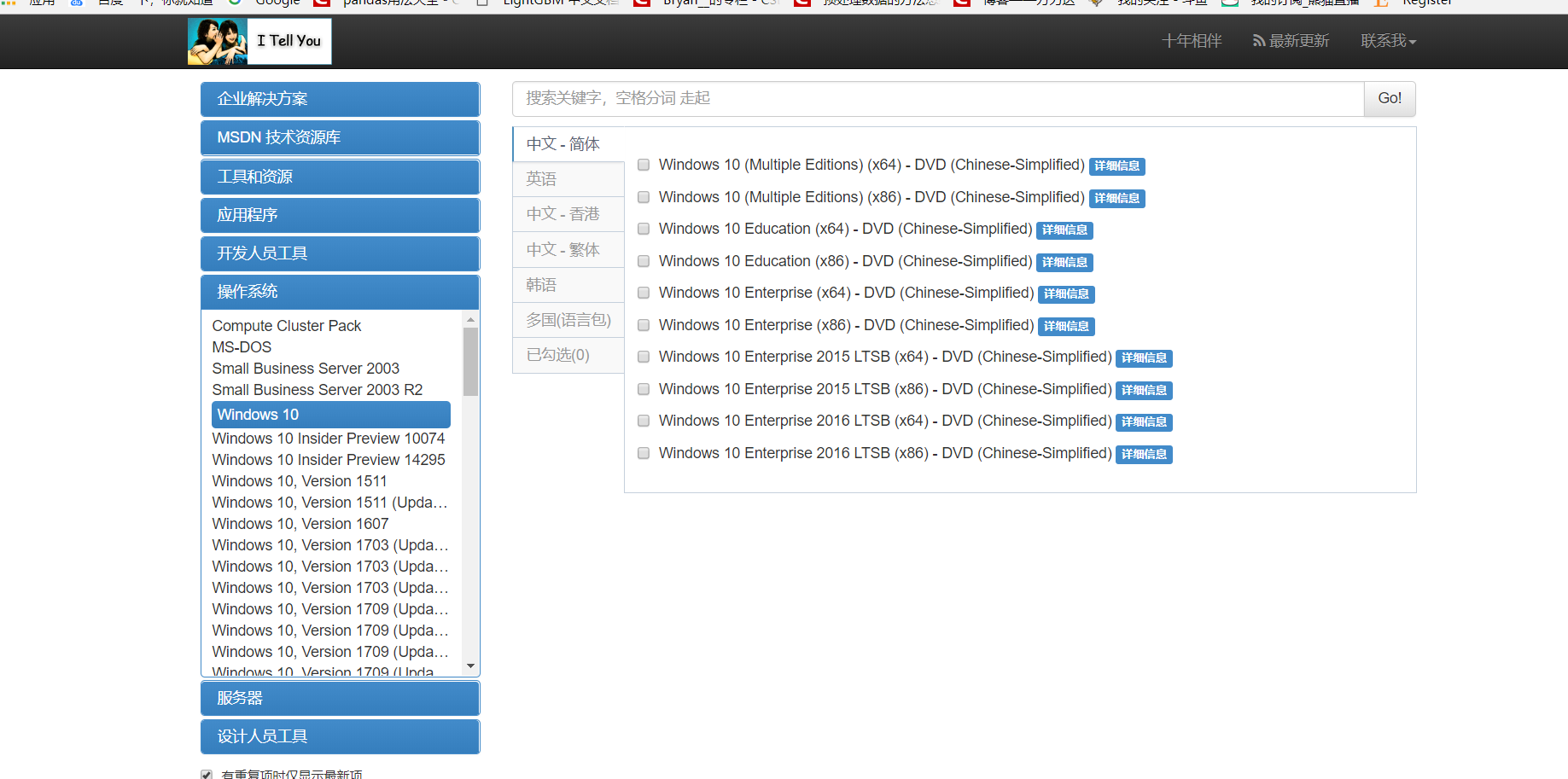Check Windows 10 Education x64 checkbox
The width and height of the screenshot is (1568, 779).
[644, 229]
